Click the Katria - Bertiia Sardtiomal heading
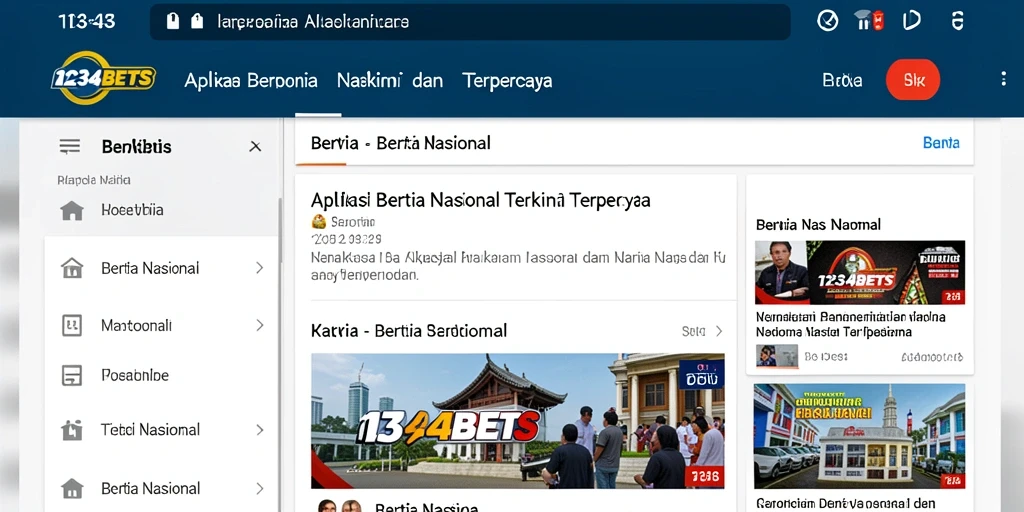This screenshot has width=1024, height=512. click(409, 330)
